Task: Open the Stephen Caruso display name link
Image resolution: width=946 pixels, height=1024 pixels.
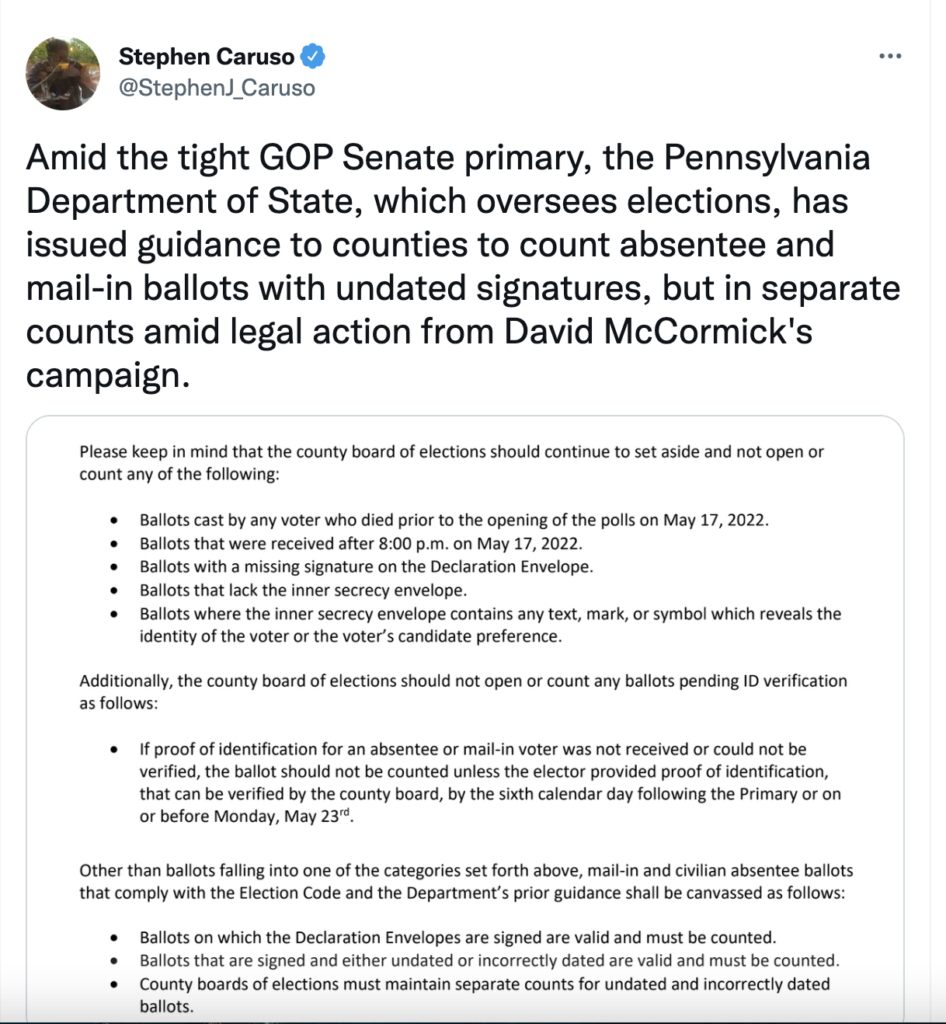Action: [207, 56]
